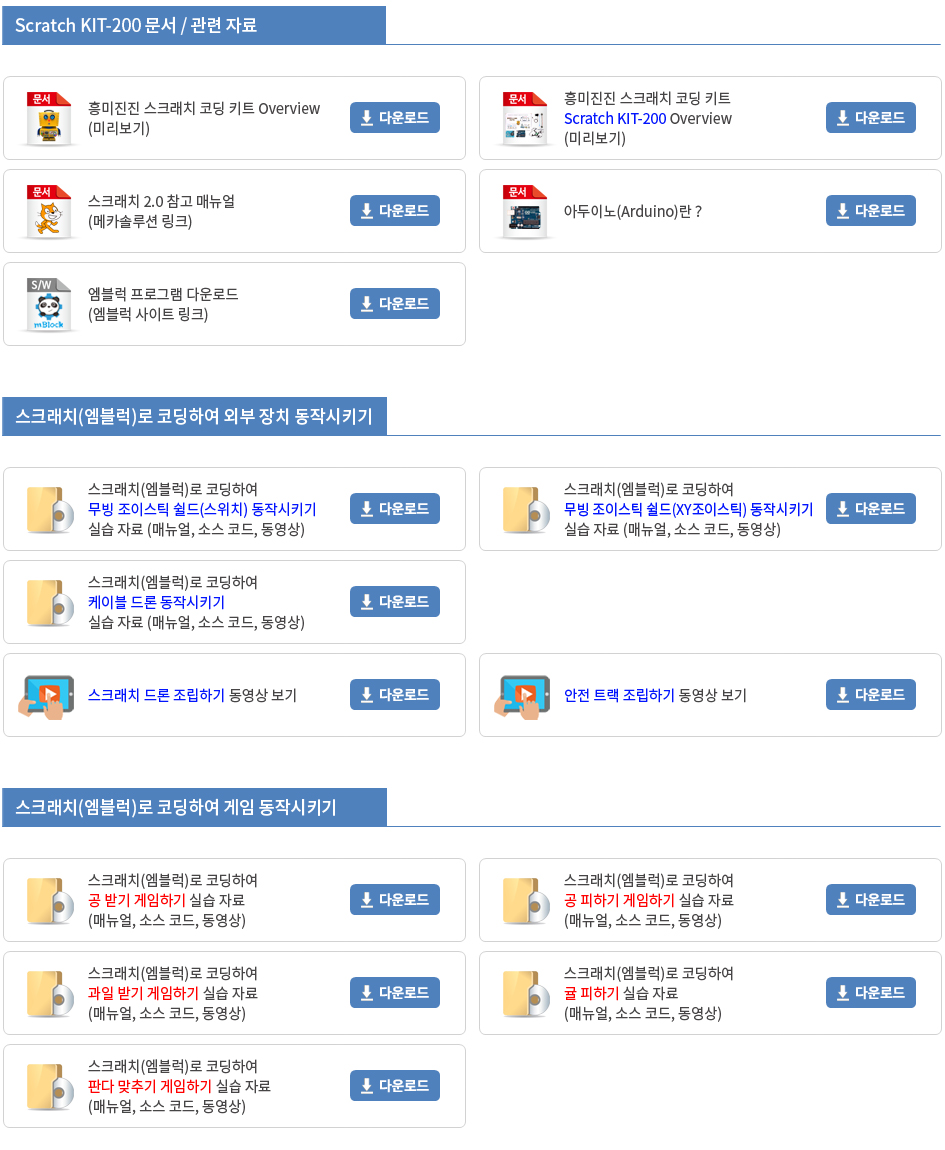Download the 엠블럭 프로그램

coord(395,304)
